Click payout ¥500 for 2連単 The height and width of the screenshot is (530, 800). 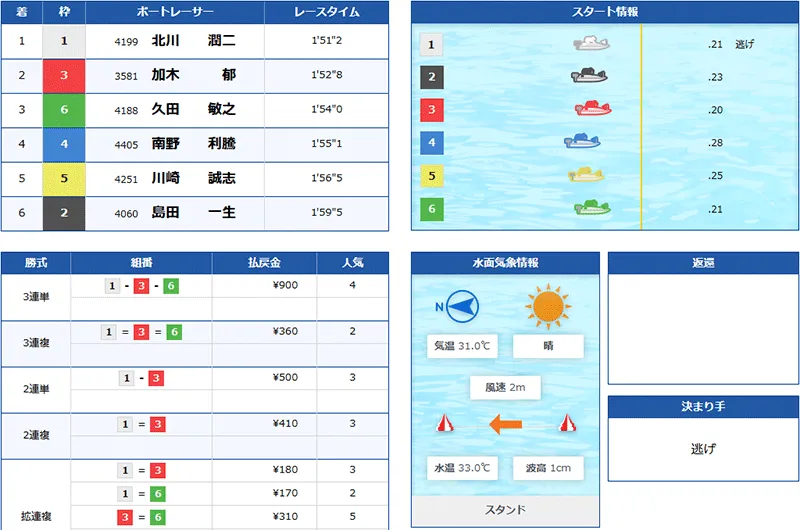pos(285,377)
